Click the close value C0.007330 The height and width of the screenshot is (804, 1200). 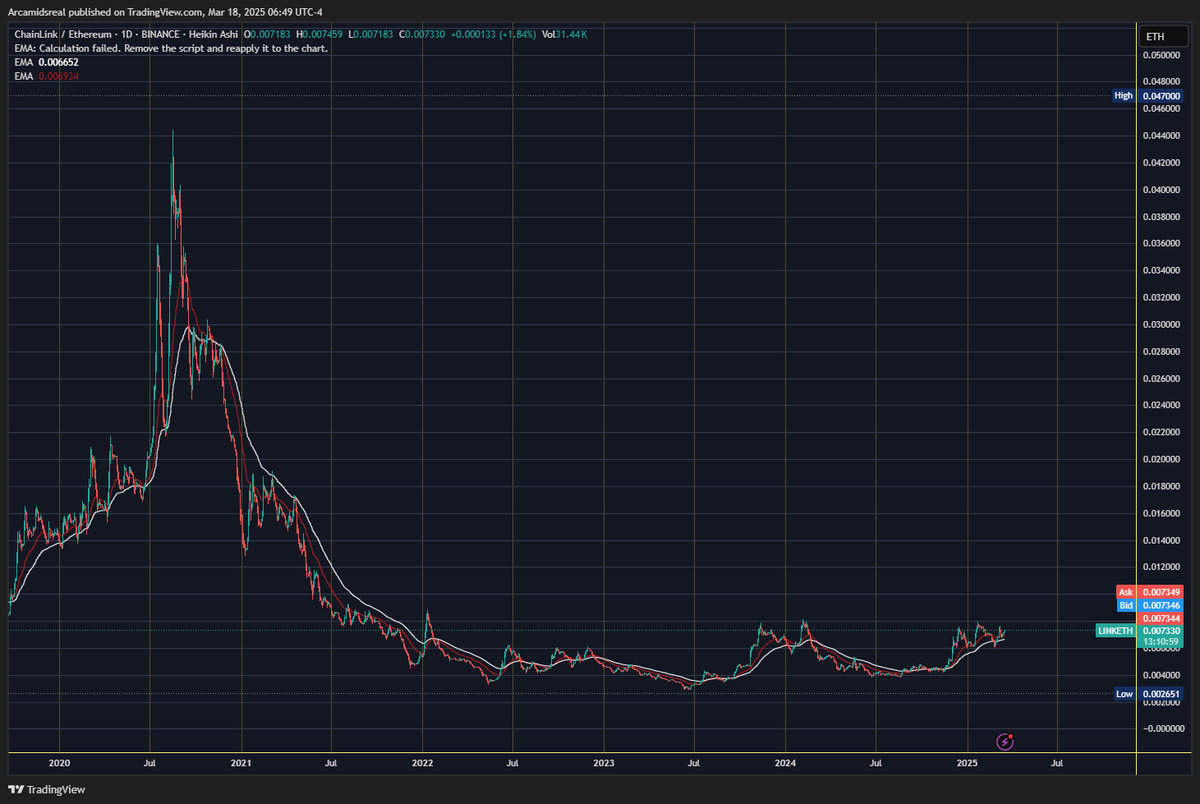tap(424, 35)
